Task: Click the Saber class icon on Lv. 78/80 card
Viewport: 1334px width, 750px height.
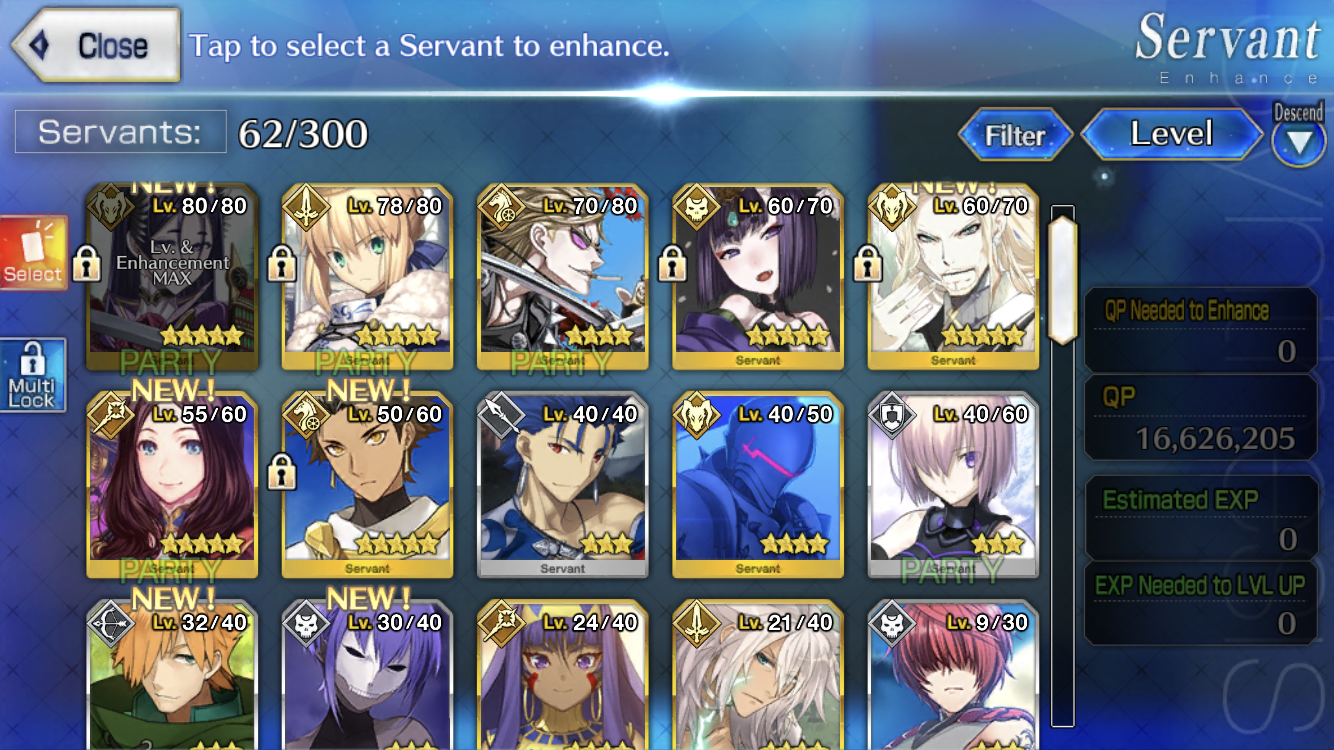Action: [x=304, y=208]
